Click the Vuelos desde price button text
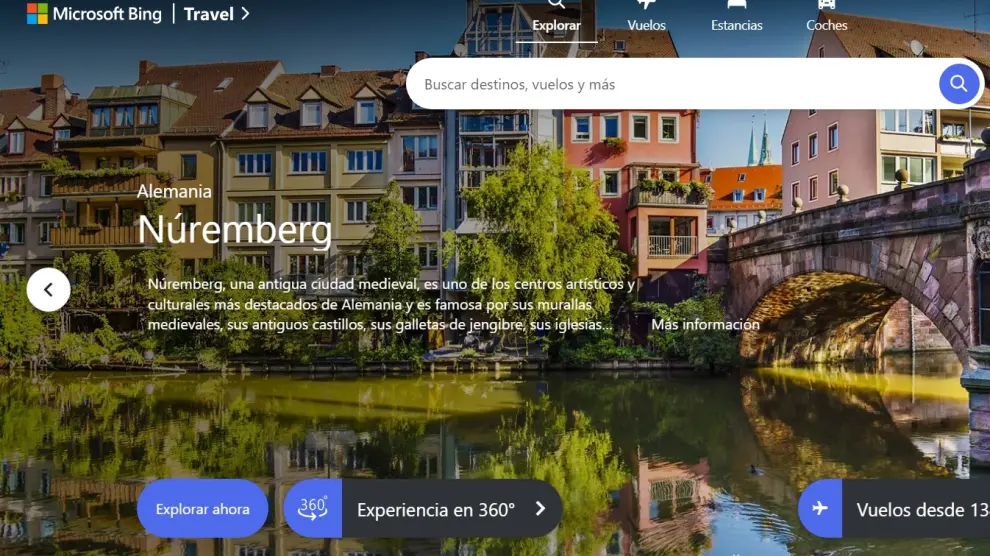The width and height of the screenshot is (990, 556). click(x=920, y=509)
